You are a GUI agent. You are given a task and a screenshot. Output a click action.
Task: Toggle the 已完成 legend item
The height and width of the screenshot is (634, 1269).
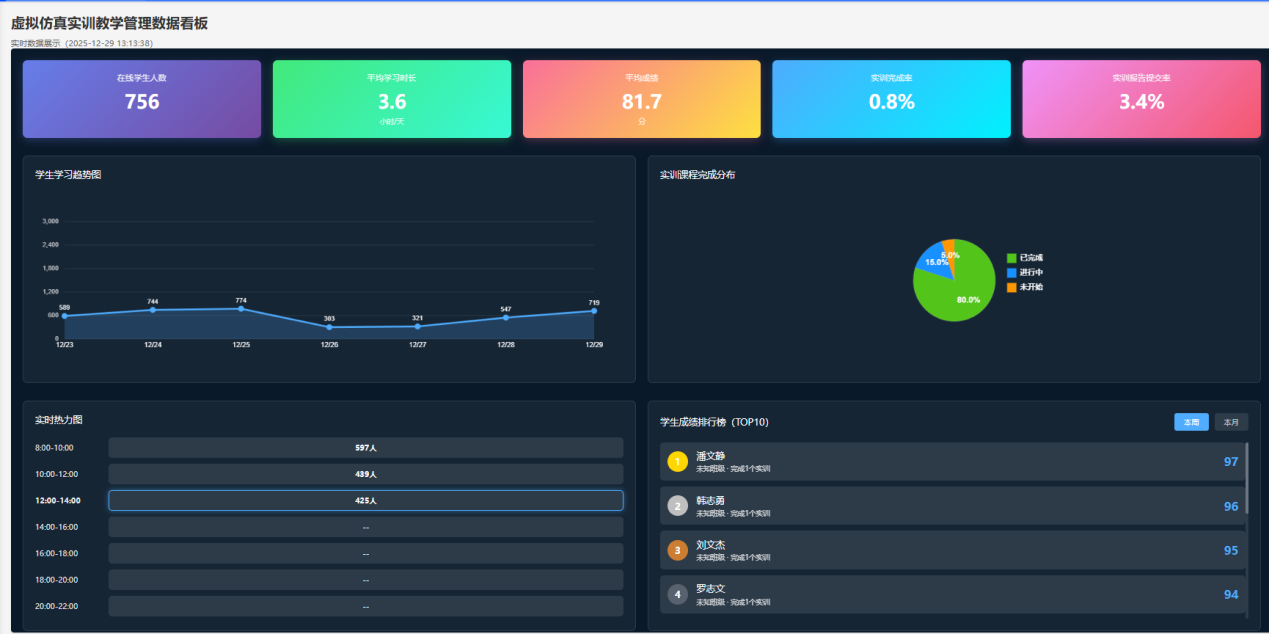(x=1025, y=258)
